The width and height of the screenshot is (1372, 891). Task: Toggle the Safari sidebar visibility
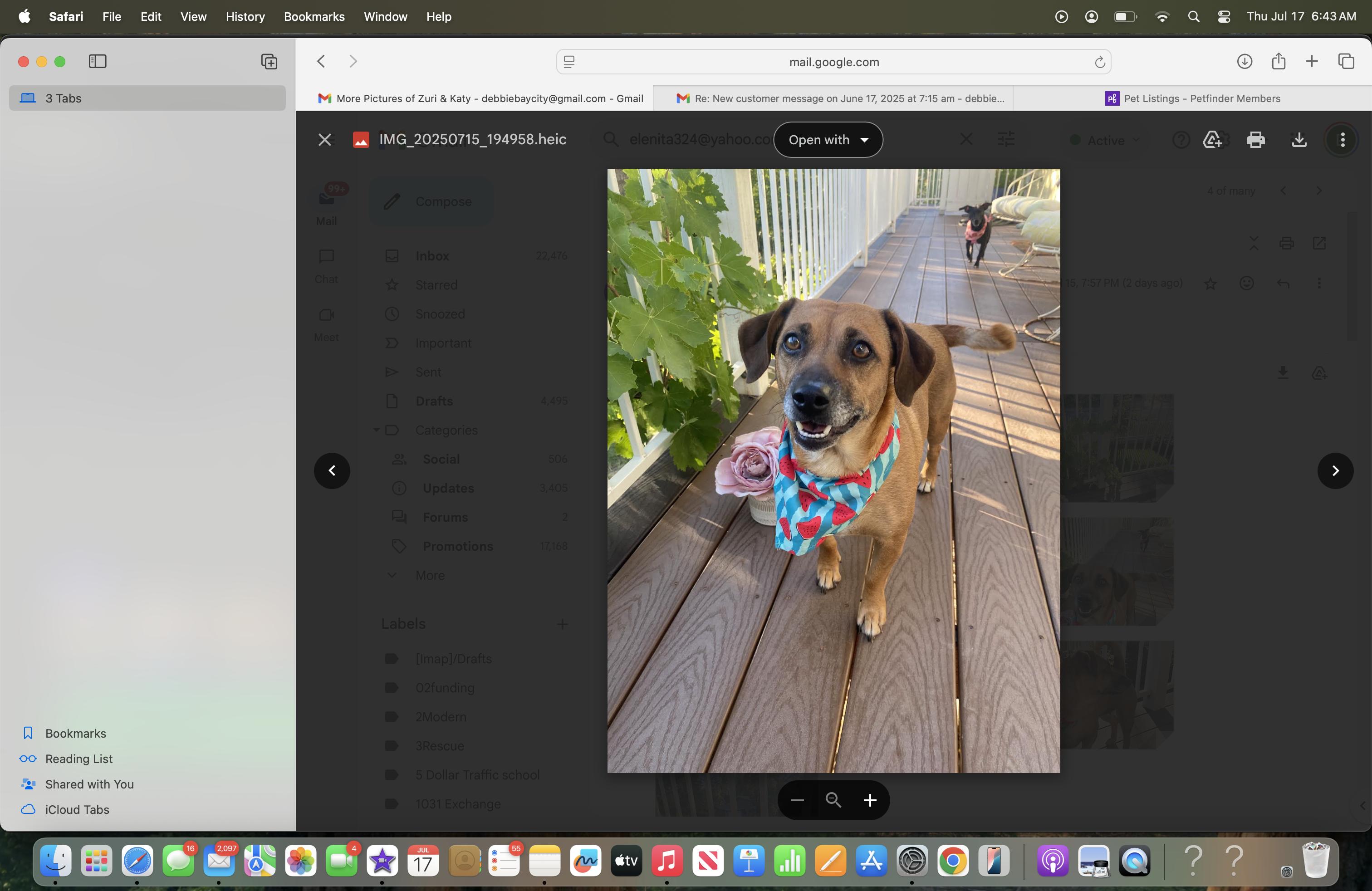pos(98,61)
